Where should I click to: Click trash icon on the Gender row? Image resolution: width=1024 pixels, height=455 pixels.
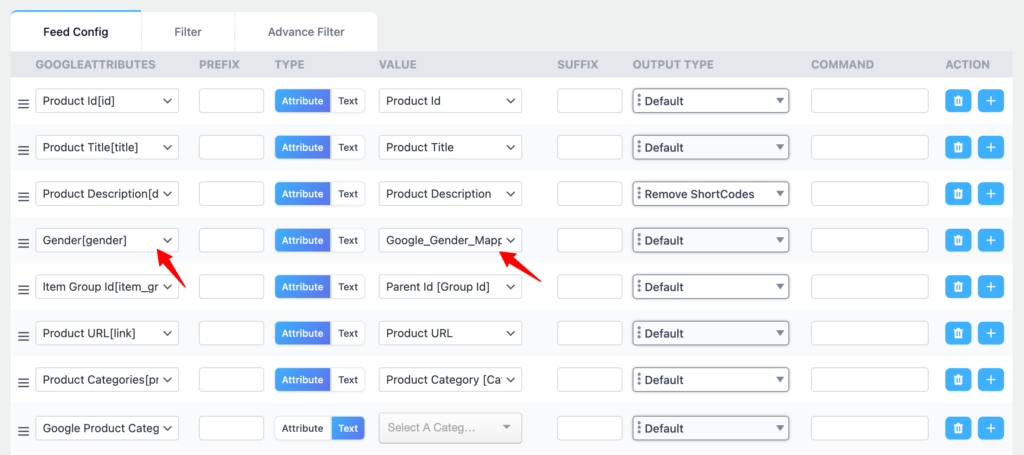pos(958,240)
